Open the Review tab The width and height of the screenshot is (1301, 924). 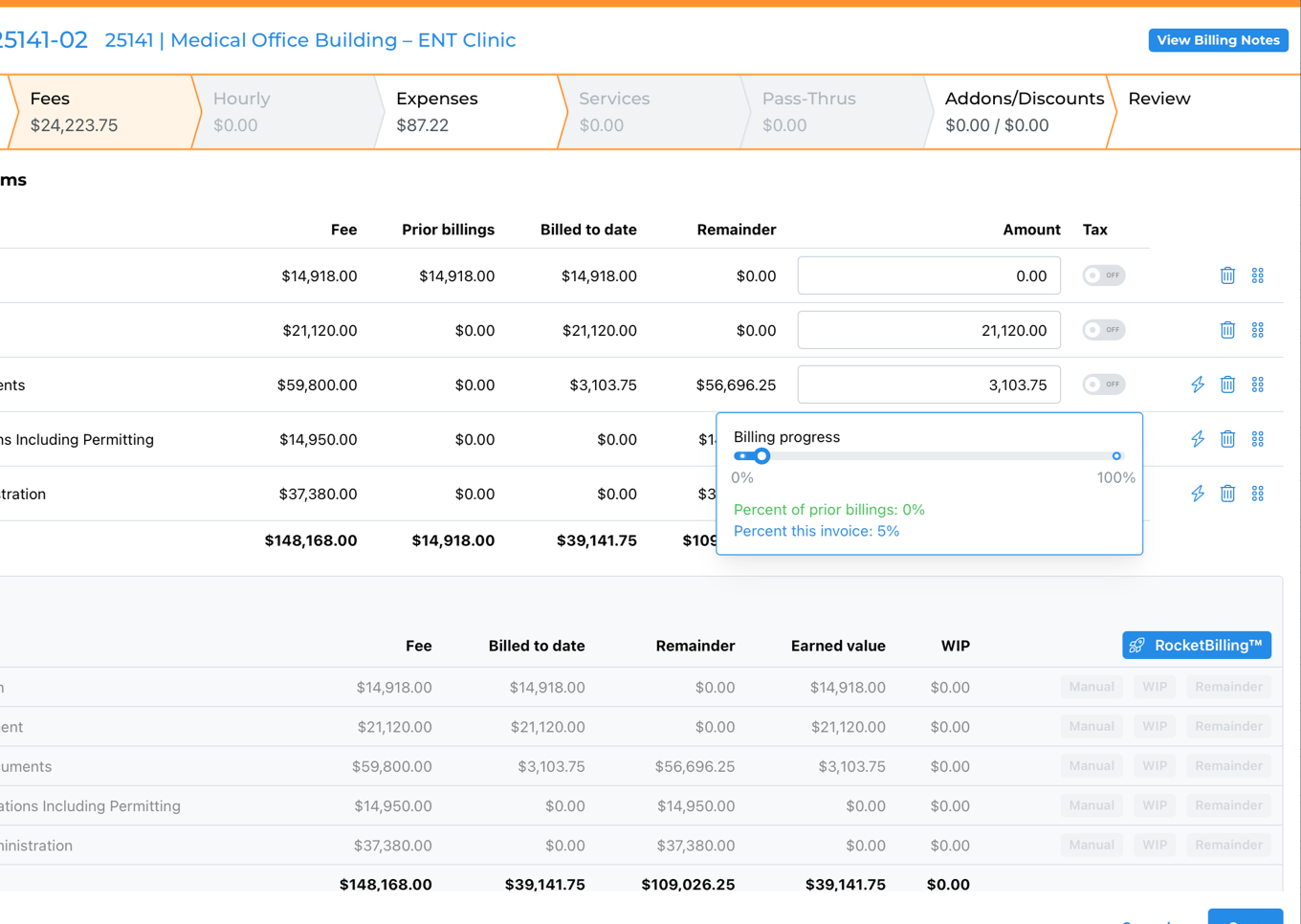click(1158, 99)
